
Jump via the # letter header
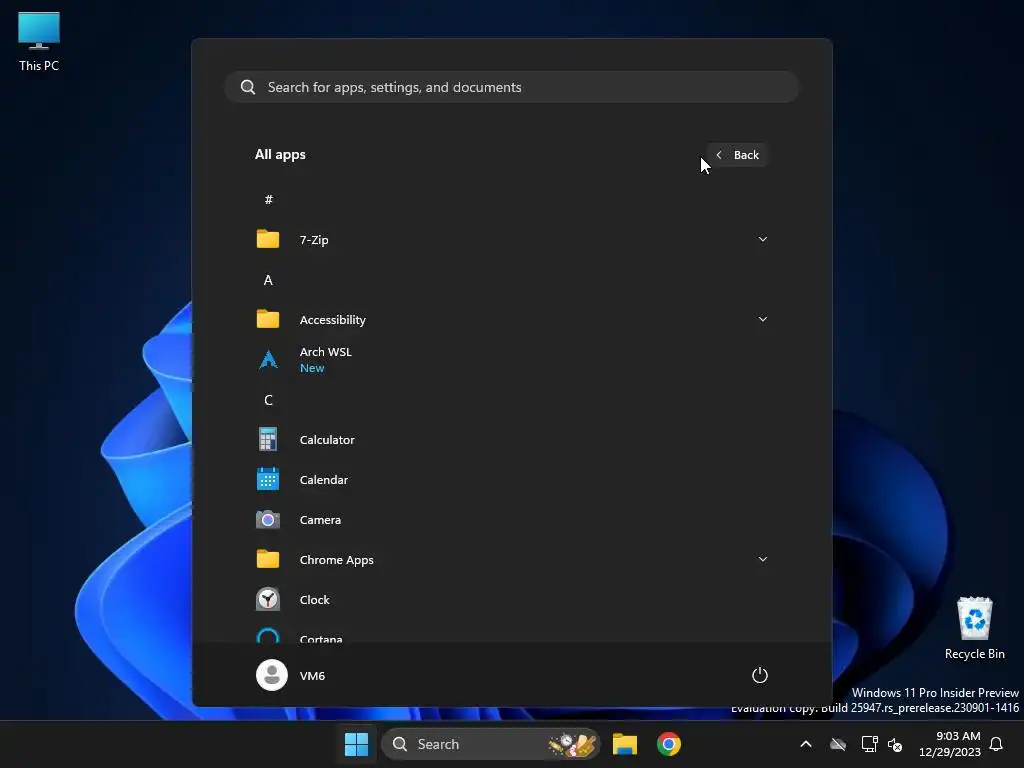coord(268,200)
